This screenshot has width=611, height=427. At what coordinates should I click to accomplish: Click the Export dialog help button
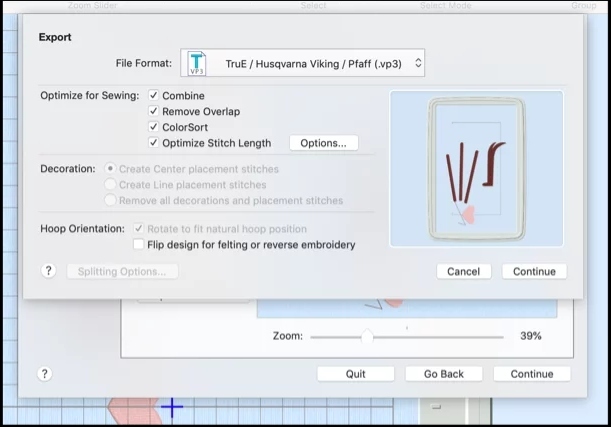[x=48, y=271]
